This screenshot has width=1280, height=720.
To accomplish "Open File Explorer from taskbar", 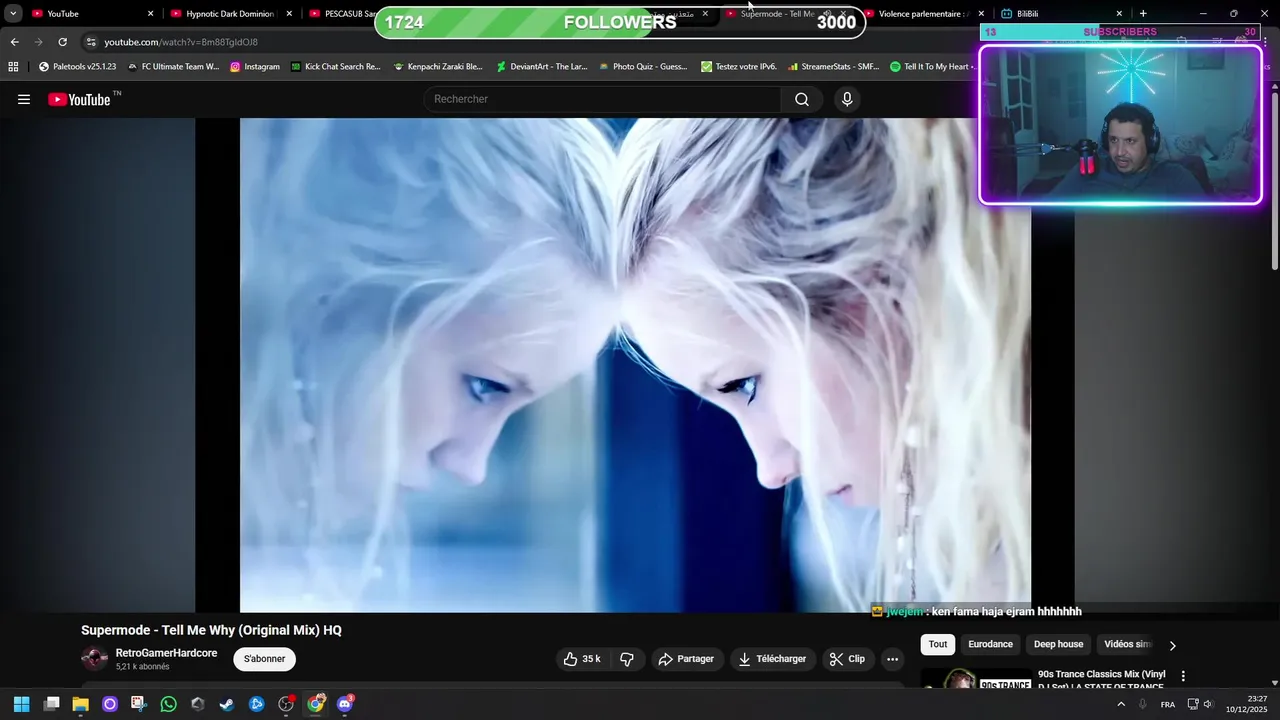I will pos(80,704).
